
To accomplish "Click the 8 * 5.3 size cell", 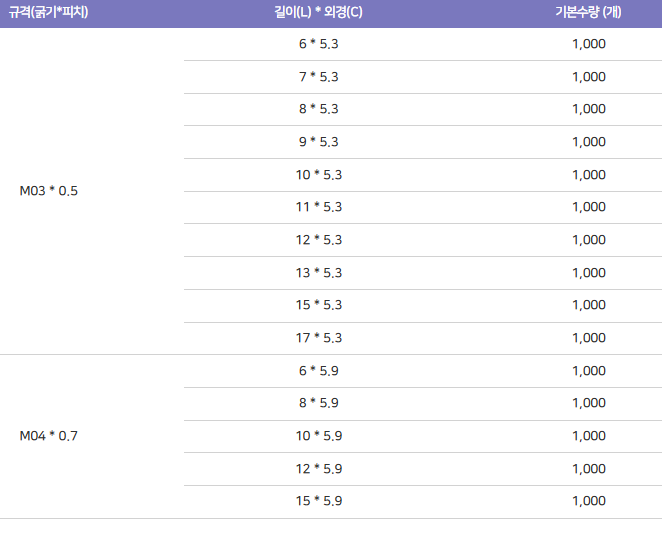I will 319,109.
